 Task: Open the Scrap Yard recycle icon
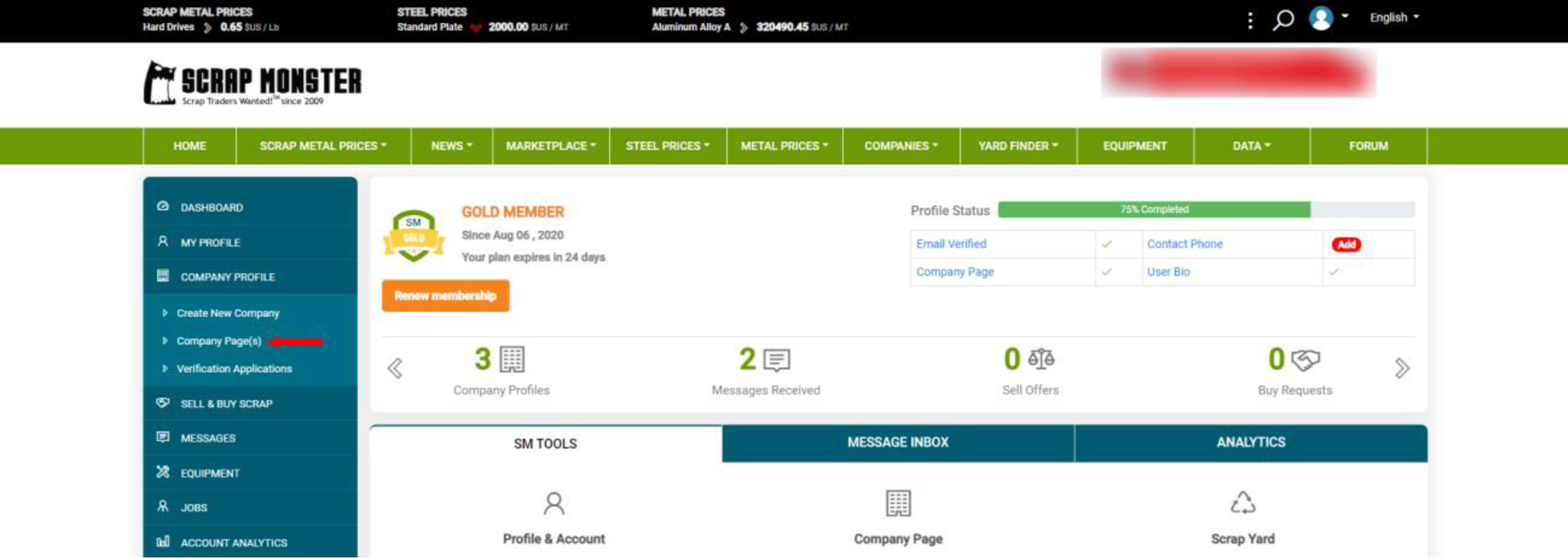pyautogui.click(x=1242, y=502)
